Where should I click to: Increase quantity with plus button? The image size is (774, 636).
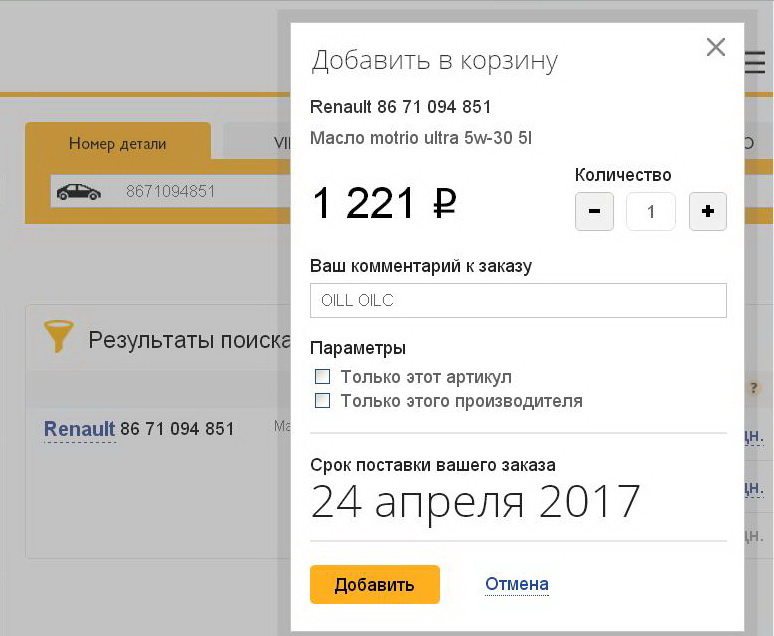pos(708,211)
